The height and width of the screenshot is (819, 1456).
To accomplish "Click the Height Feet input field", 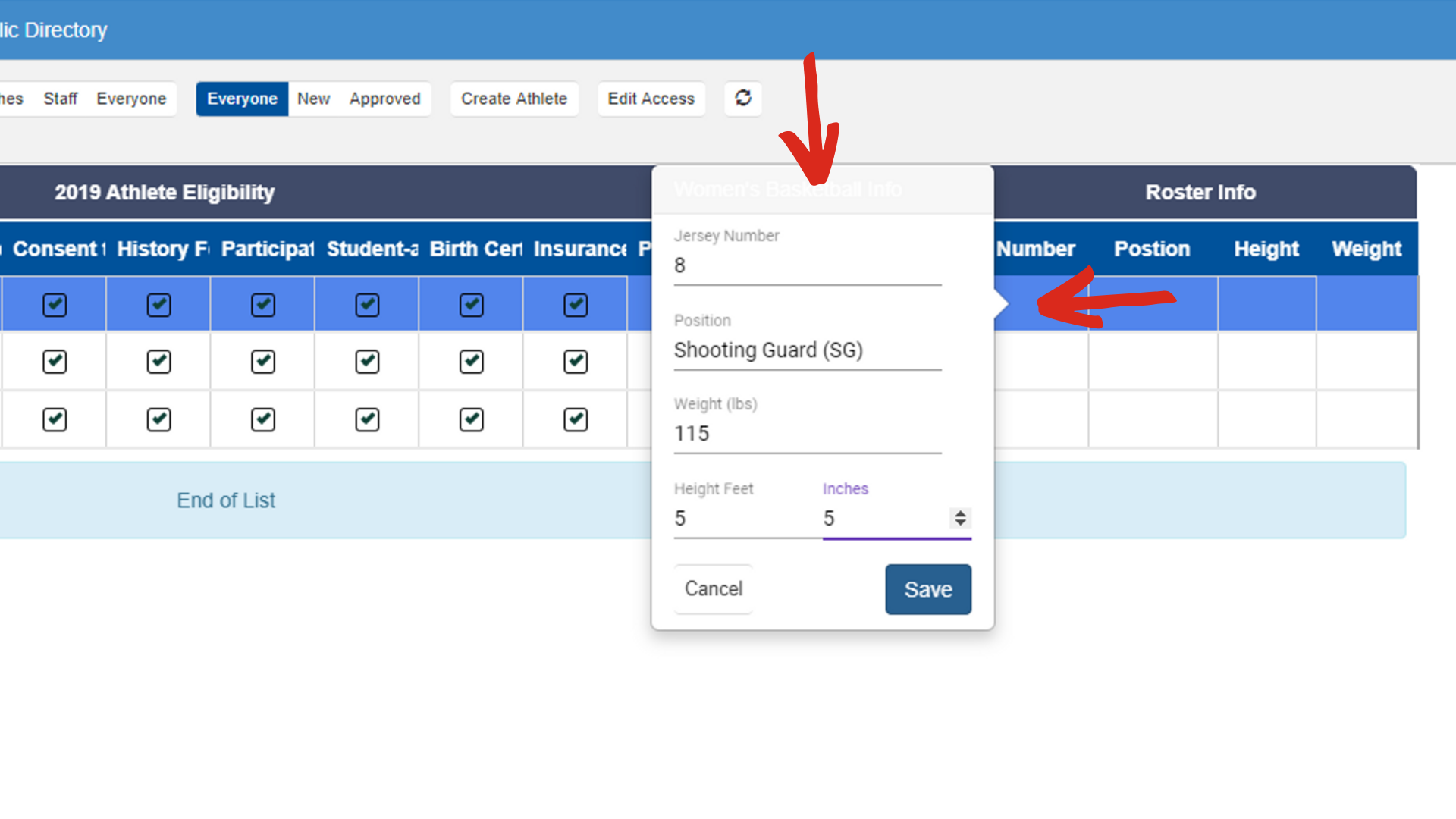I will tap(743, 519).
